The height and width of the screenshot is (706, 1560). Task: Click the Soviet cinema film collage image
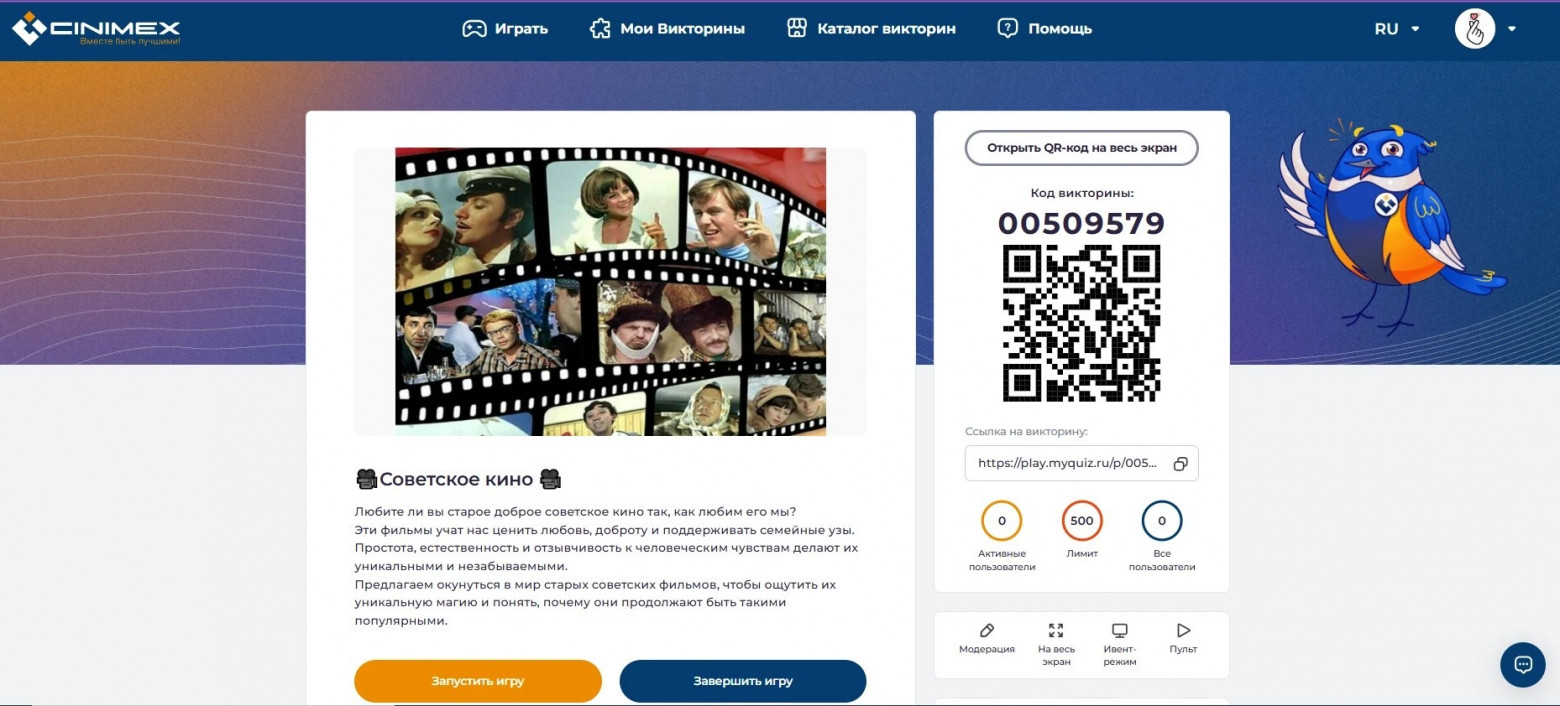coord(611,292)
